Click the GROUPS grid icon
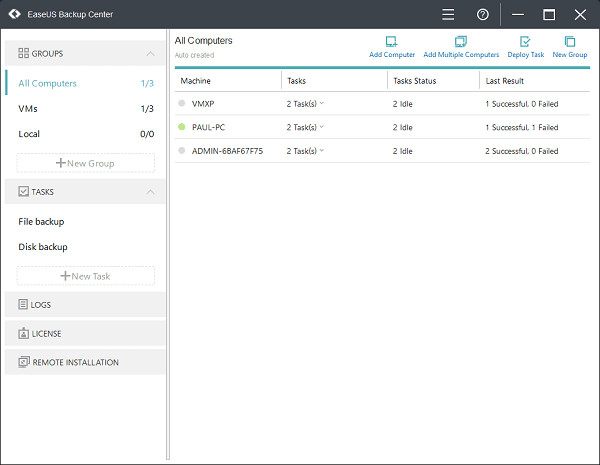 point(23,53)
